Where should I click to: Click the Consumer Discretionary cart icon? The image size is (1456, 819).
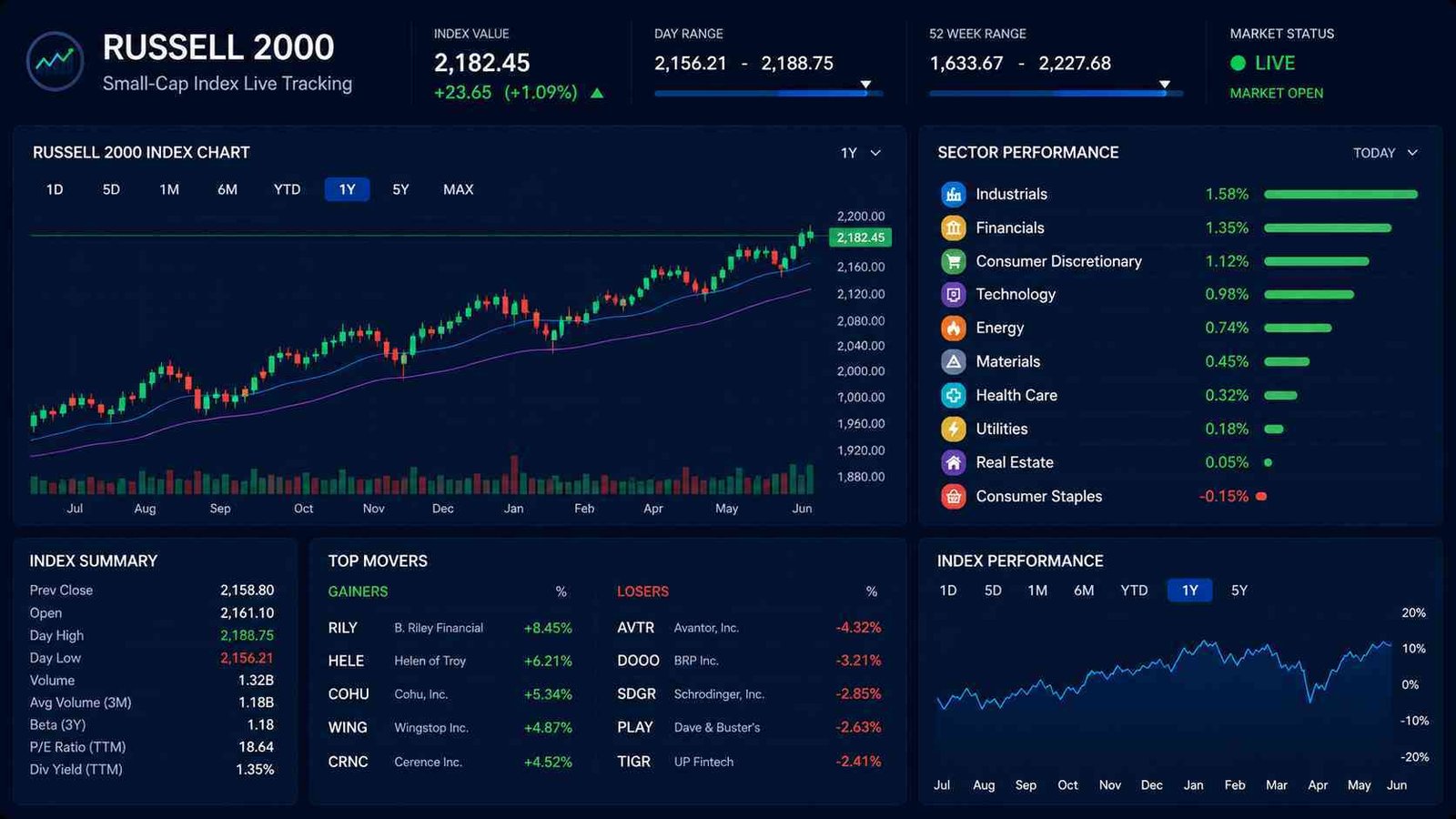pyautogui.click(x=953, y=261)
